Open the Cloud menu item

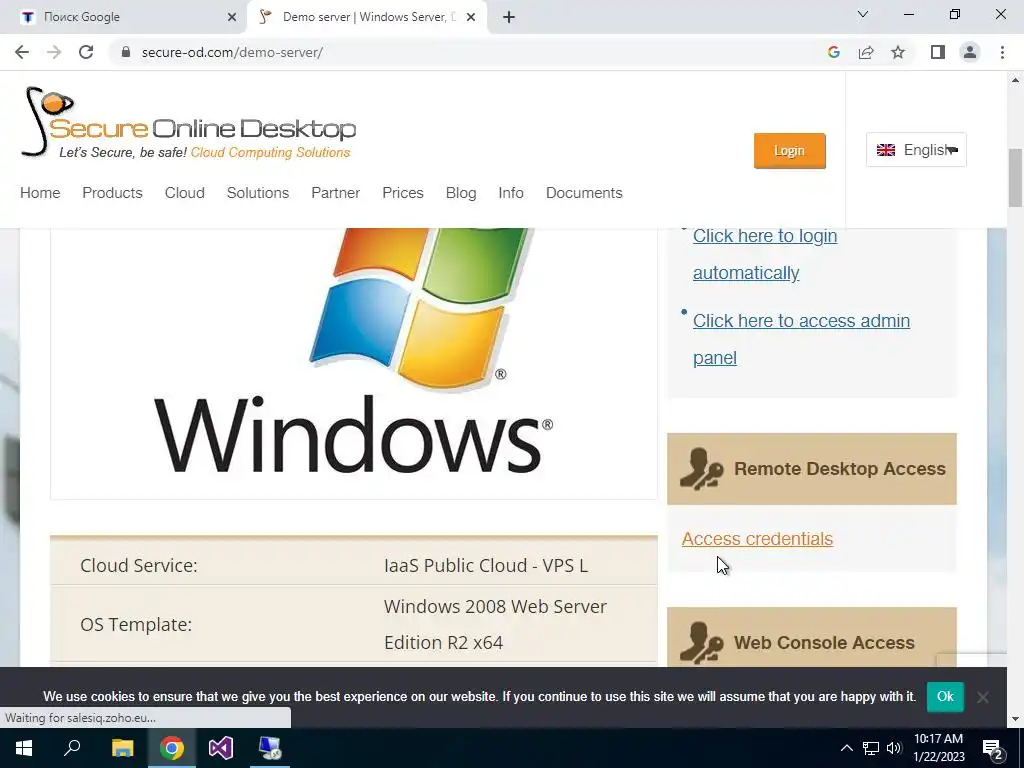[x=185, y=193]
